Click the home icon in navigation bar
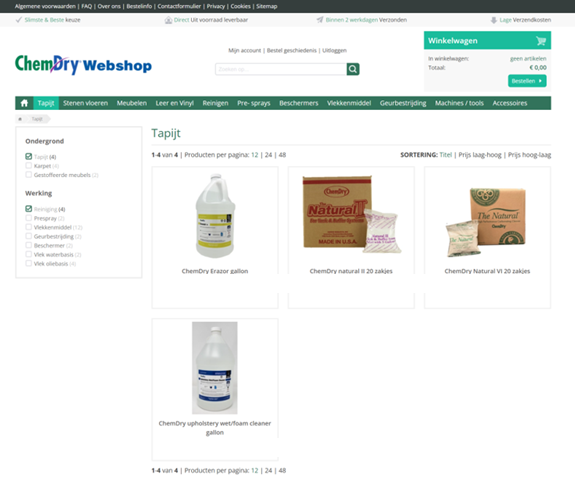This screenshot has height=486, width=575. [x=24, y=103]
